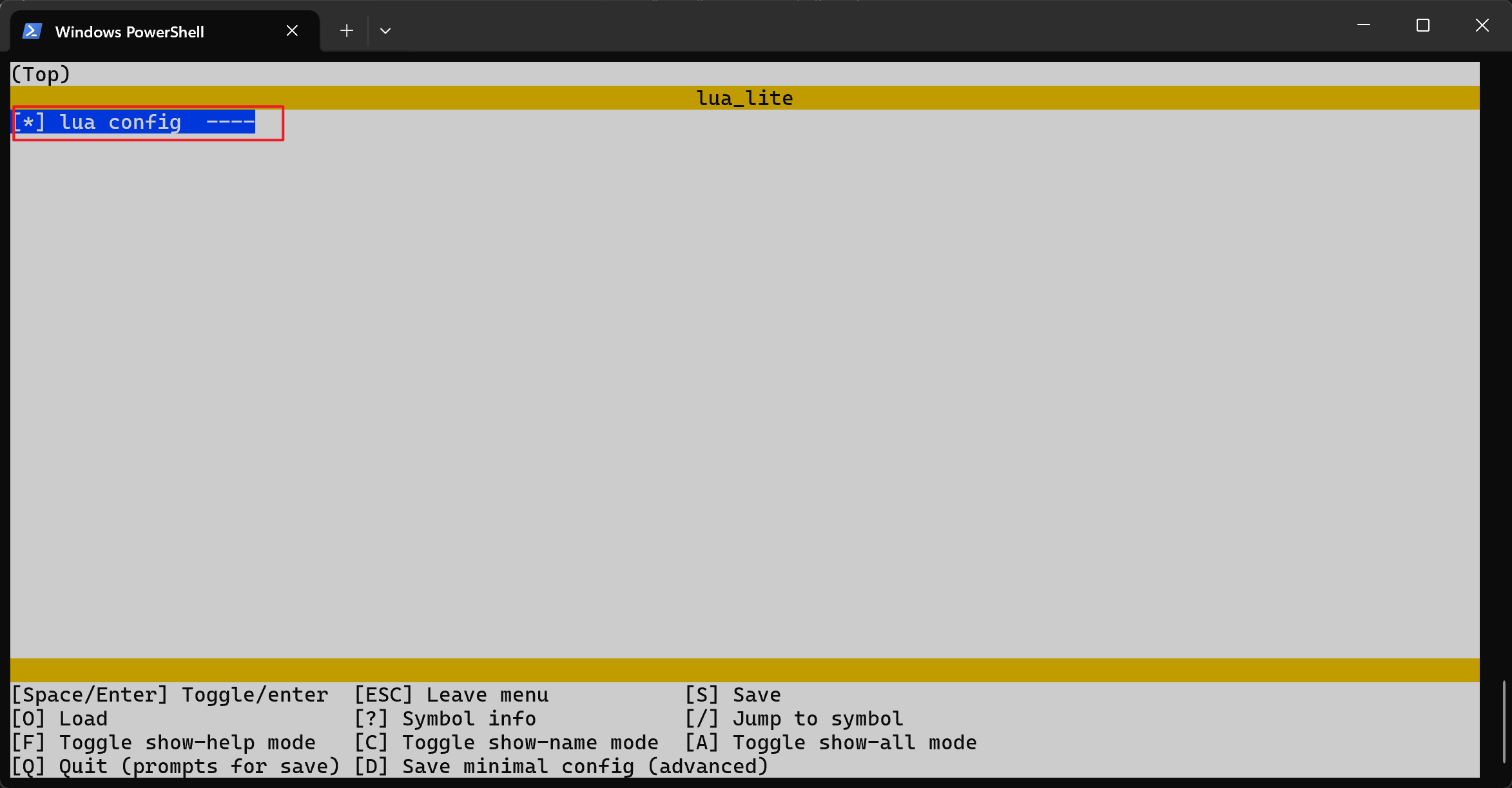Minimize the terminal window
Screen dimensions: 1512x788
click(x=1364, y=25)
